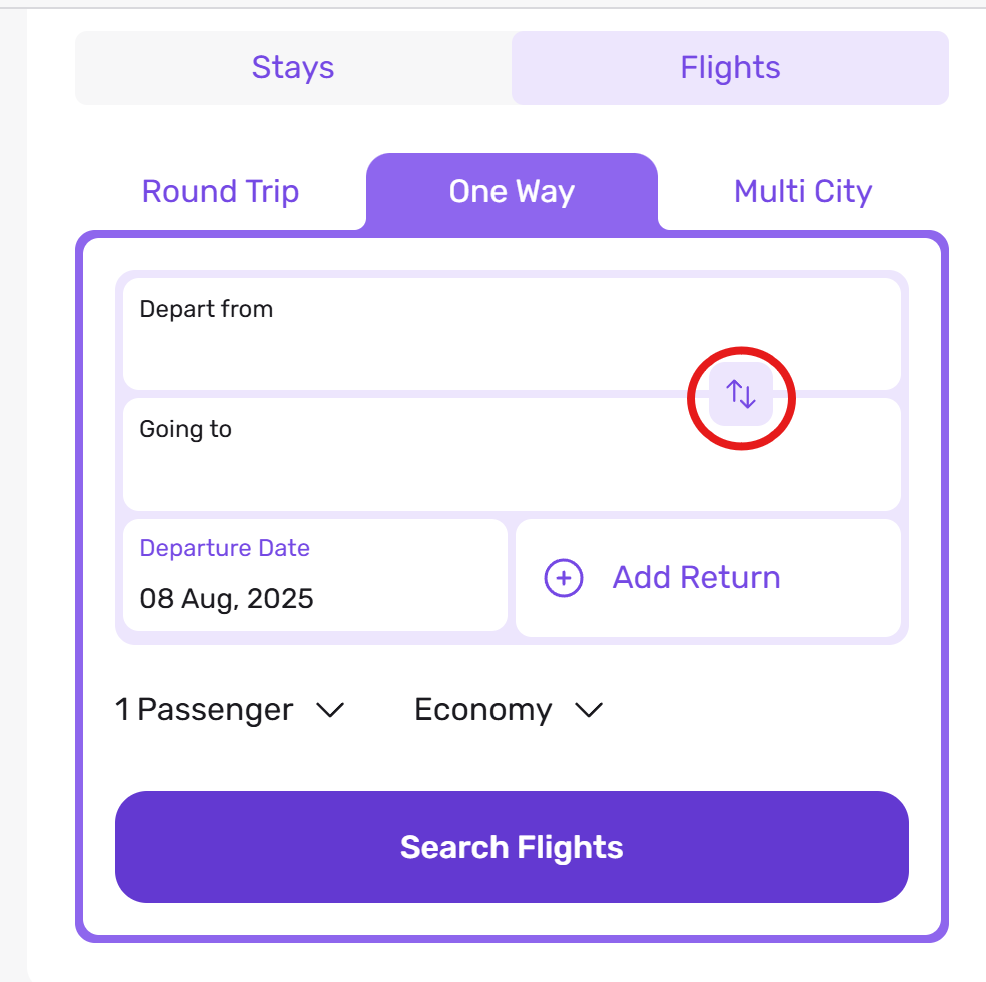Swap departure and destination with arrows icon
This screenshot has width=986, height=982.
[741, 394]
